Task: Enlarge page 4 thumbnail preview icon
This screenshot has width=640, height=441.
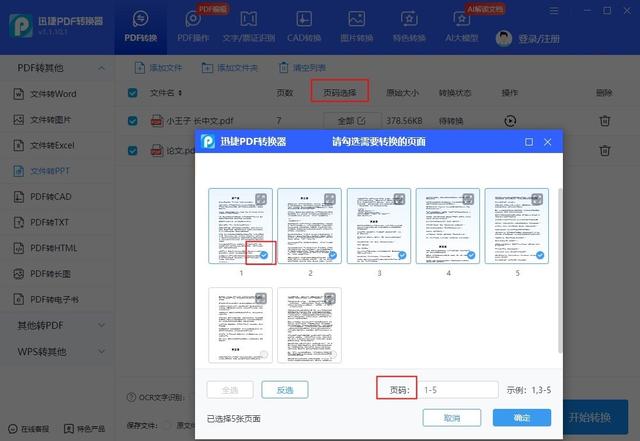Action: [468, 199]
